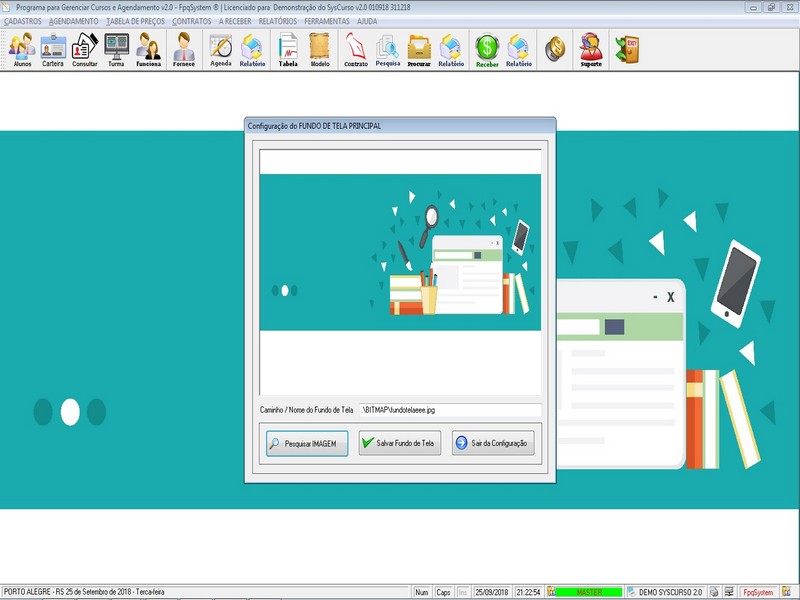The width and height of the screenshot is (800, 600).
Task: Open the A RECEBER menu
Action: 235,21
